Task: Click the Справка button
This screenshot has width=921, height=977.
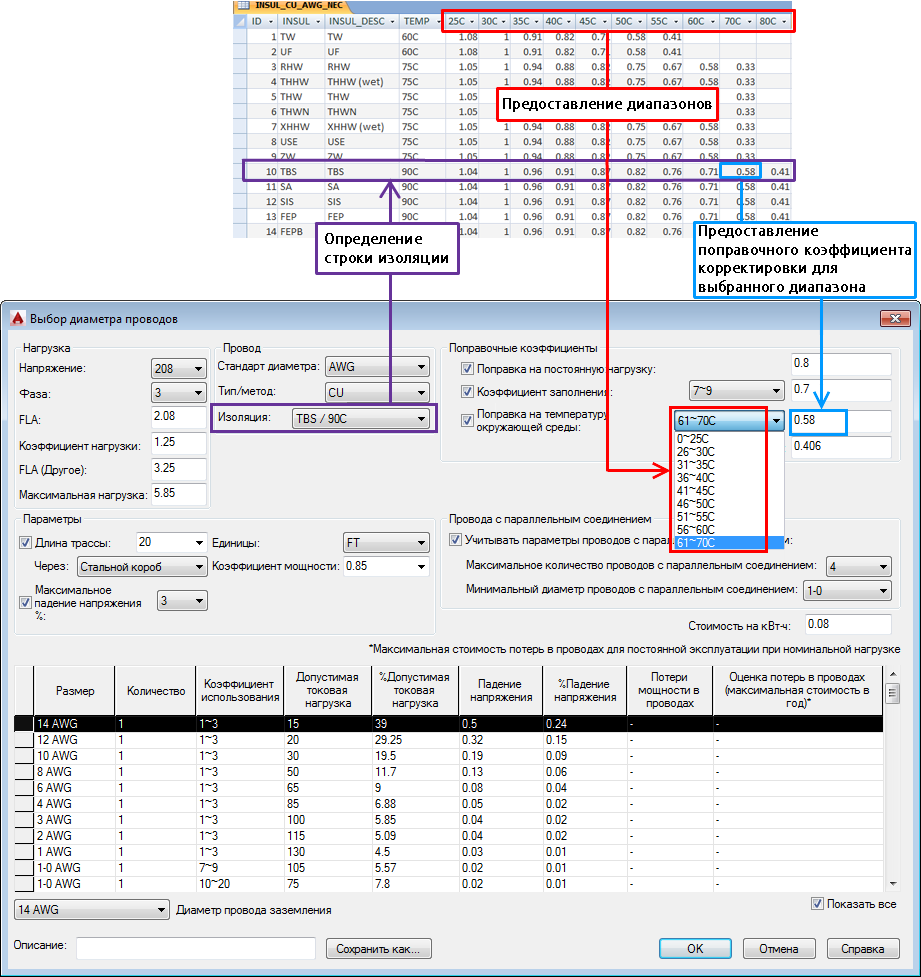Action: tap(862, 948)
